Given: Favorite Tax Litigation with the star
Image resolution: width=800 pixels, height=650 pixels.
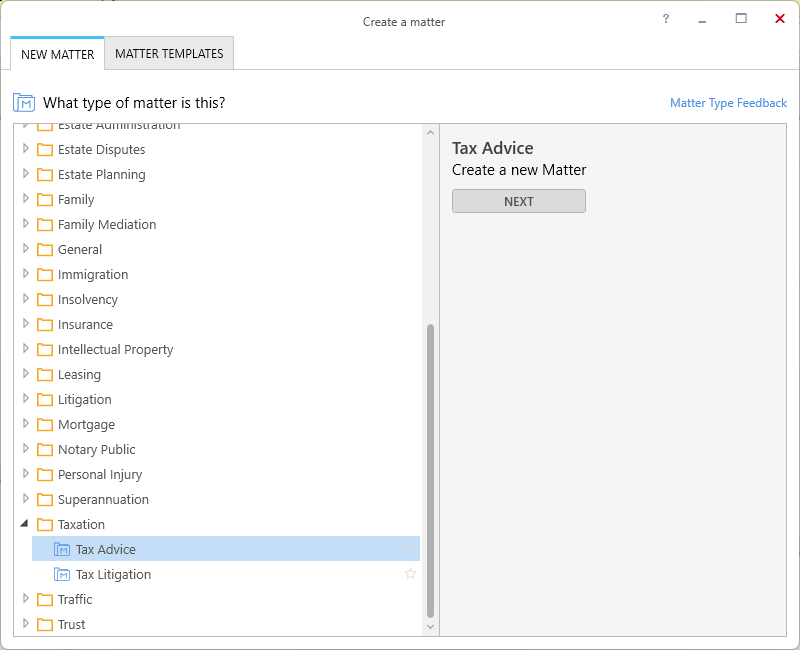Looking at the screenshot, I should click(x=410, y=574).
